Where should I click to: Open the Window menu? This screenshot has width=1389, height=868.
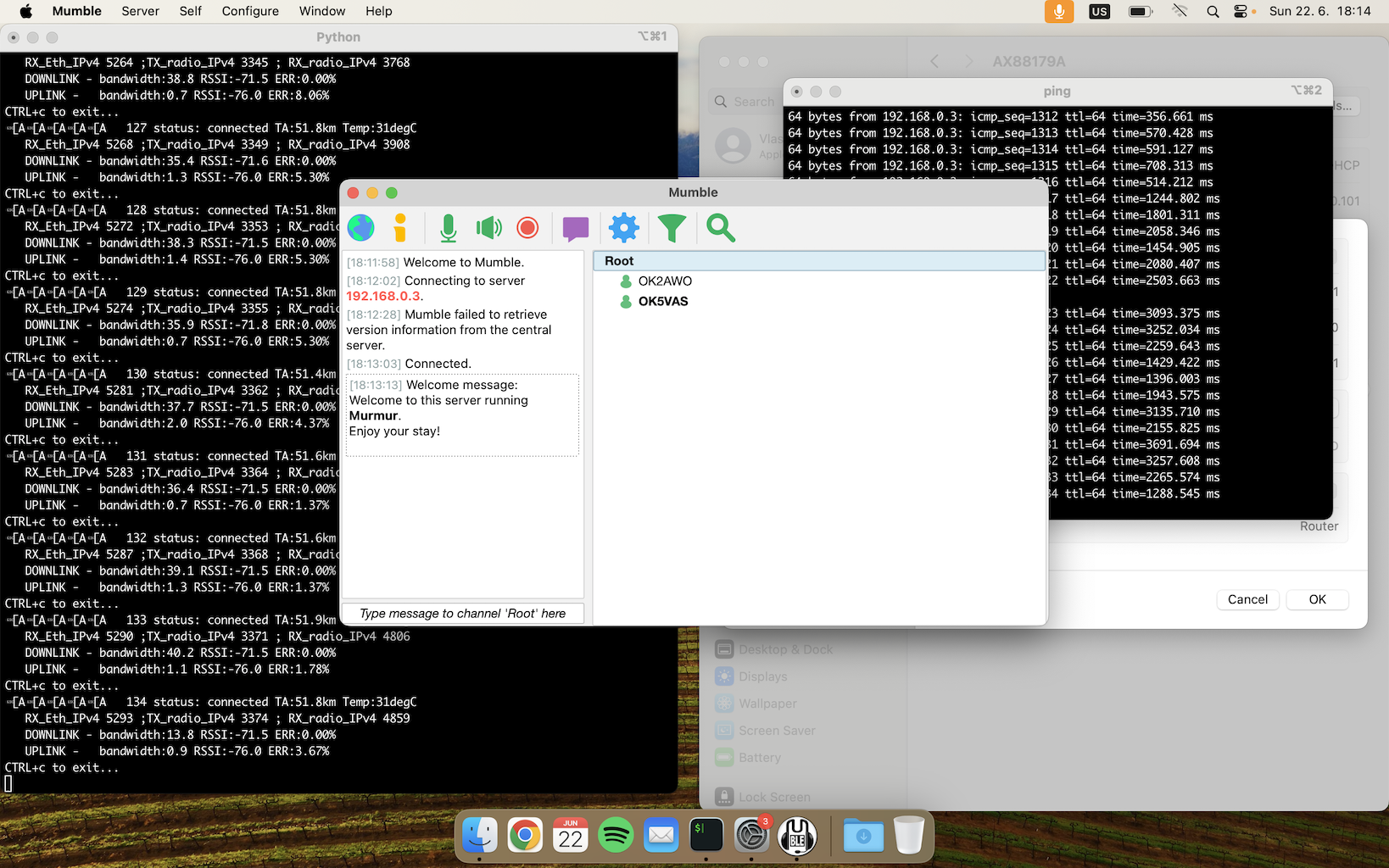coord(322,11)
